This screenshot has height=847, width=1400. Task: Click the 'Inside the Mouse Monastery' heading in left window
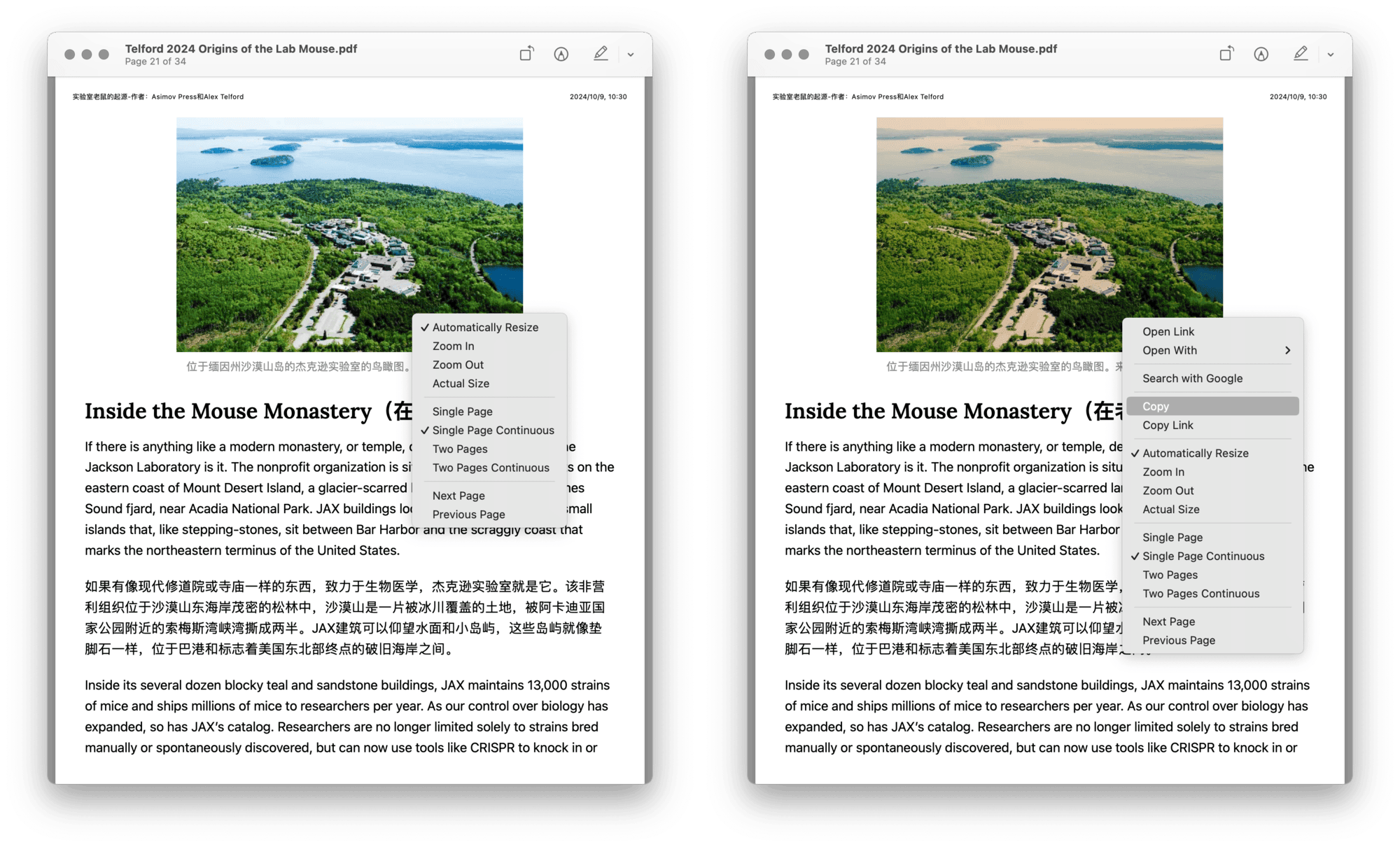coord(228,411)
